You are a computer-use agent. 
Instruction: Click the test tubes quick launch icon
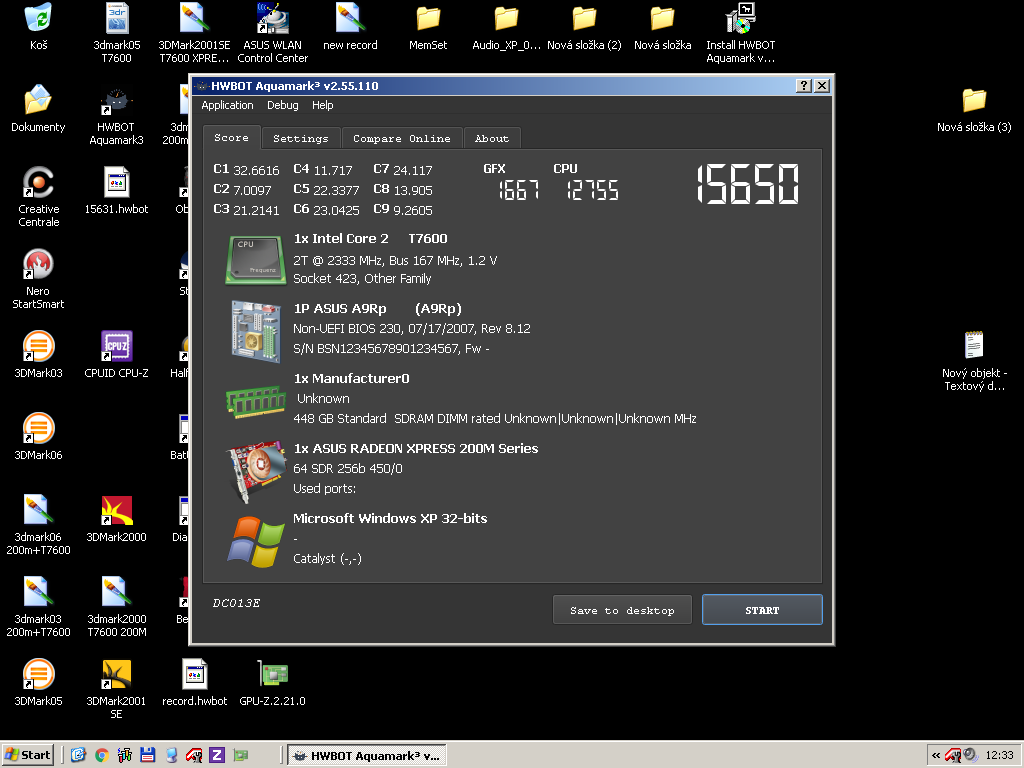tap(125, 756)
